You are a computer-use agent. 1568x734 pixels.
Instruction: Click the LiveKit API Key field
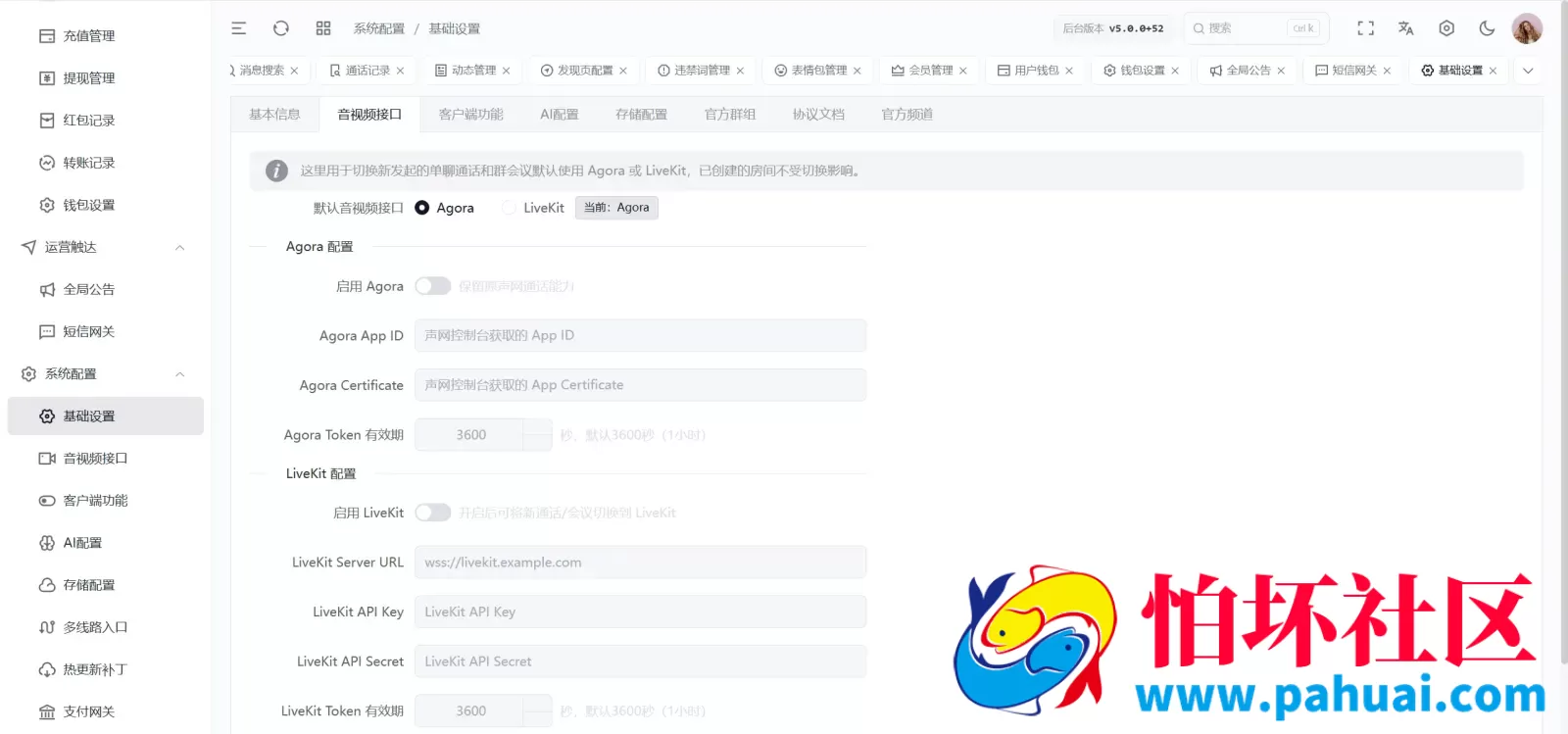[640, 612]
